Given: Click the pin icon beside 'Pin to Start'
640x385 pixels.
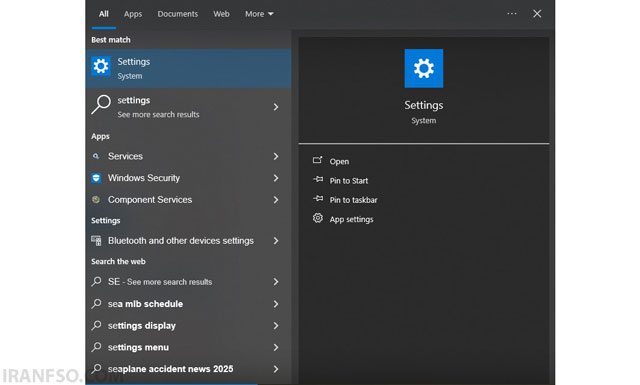Looking at the screenshot, I should [318, 180].
